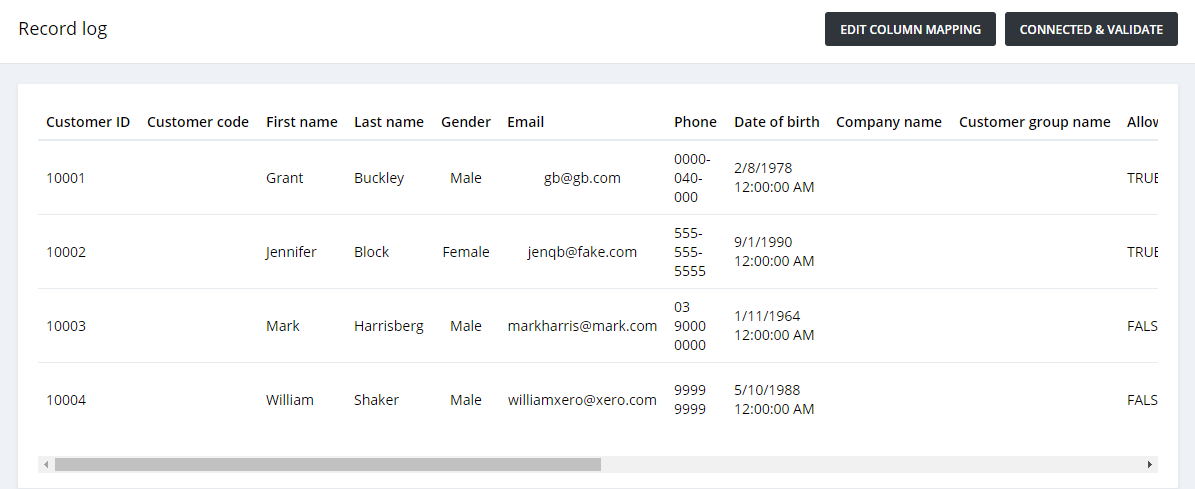
Task: Click the email gb@gb.com
Action: (x=582, y=178)
